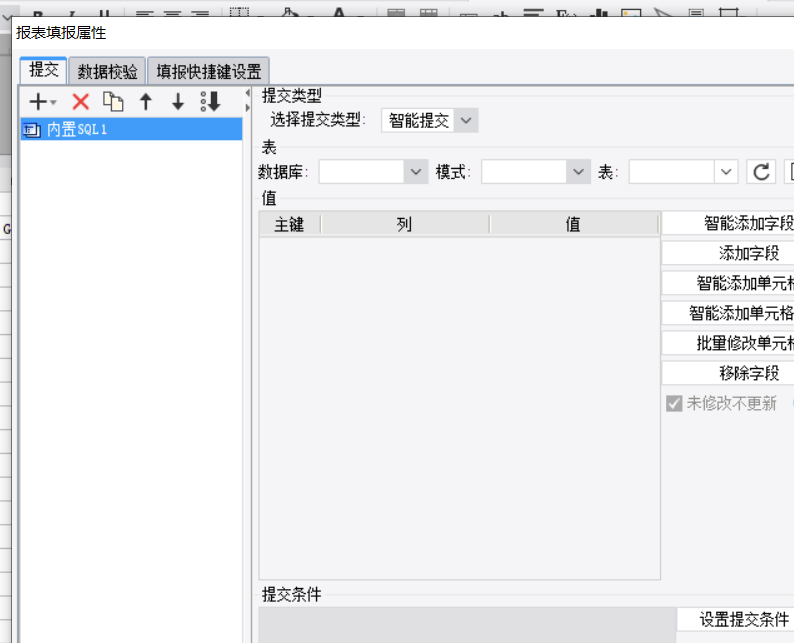This screenshot has width=794, height=643.
Task: Click the sort items icon
Action: coord(210,102)
